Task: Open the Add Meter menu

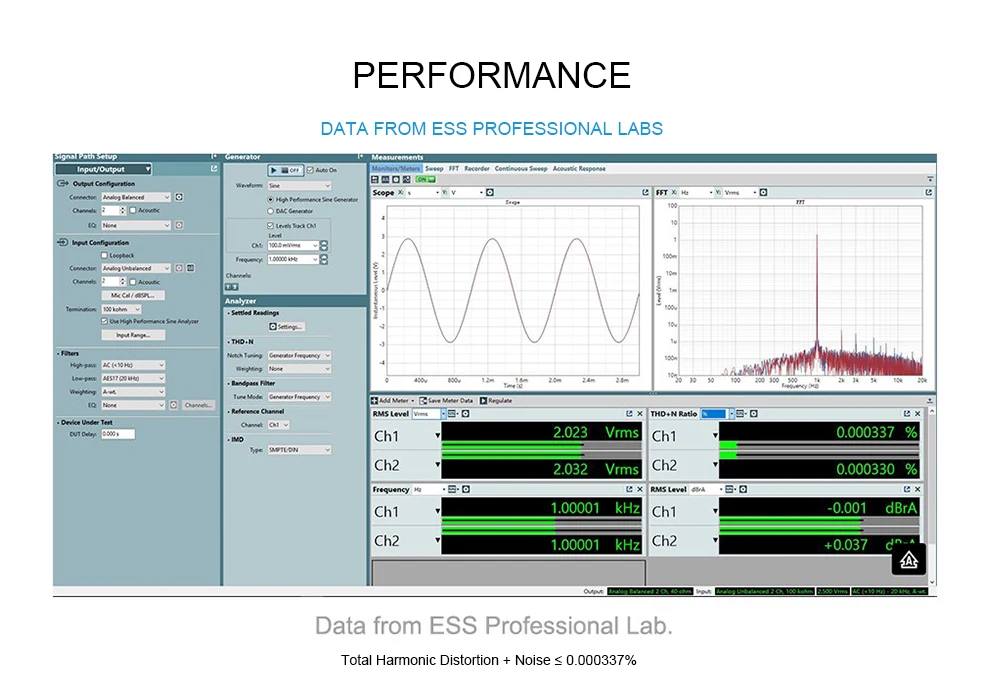Action: click(x=393, y=400)
